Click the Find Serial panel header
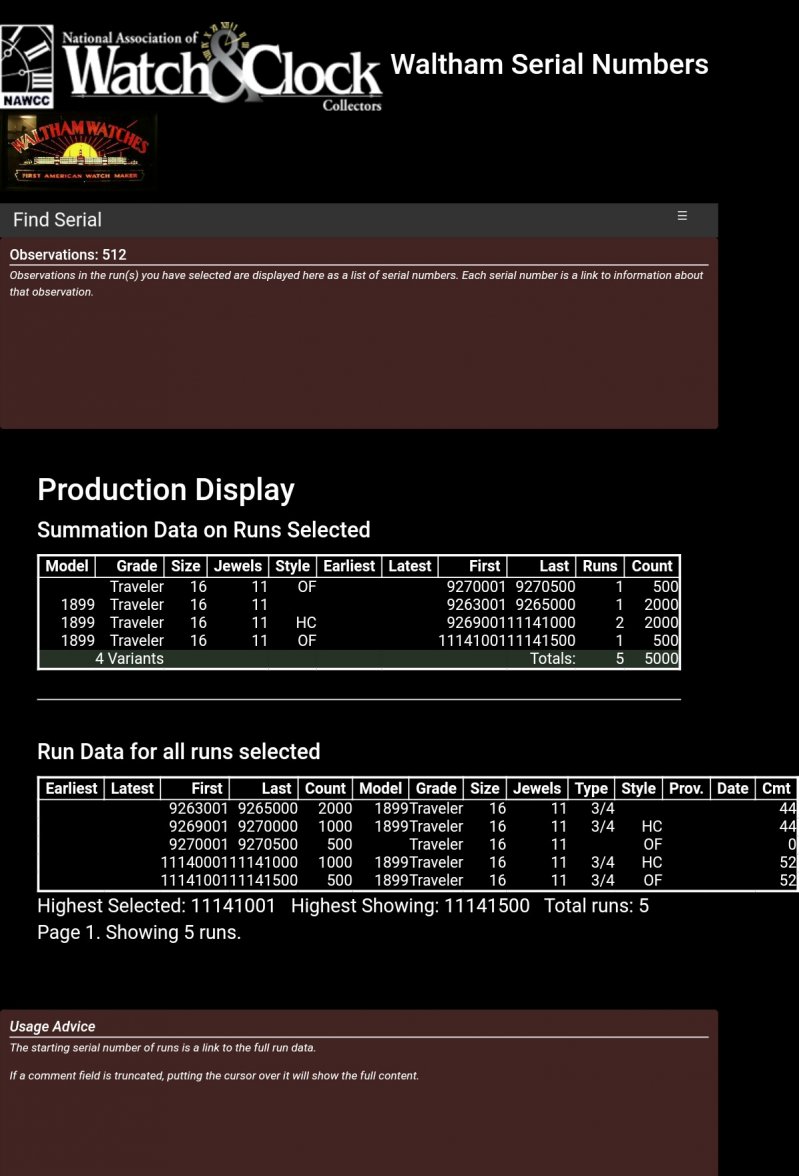The height and width of the screenshot is (1176, 799). [x=57, y=220]
